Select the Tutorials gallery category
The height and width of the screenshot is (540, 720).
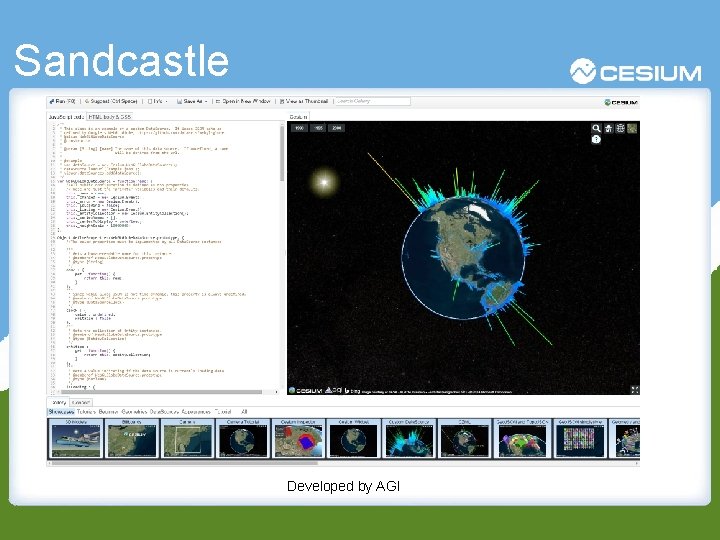coord(86,412)
